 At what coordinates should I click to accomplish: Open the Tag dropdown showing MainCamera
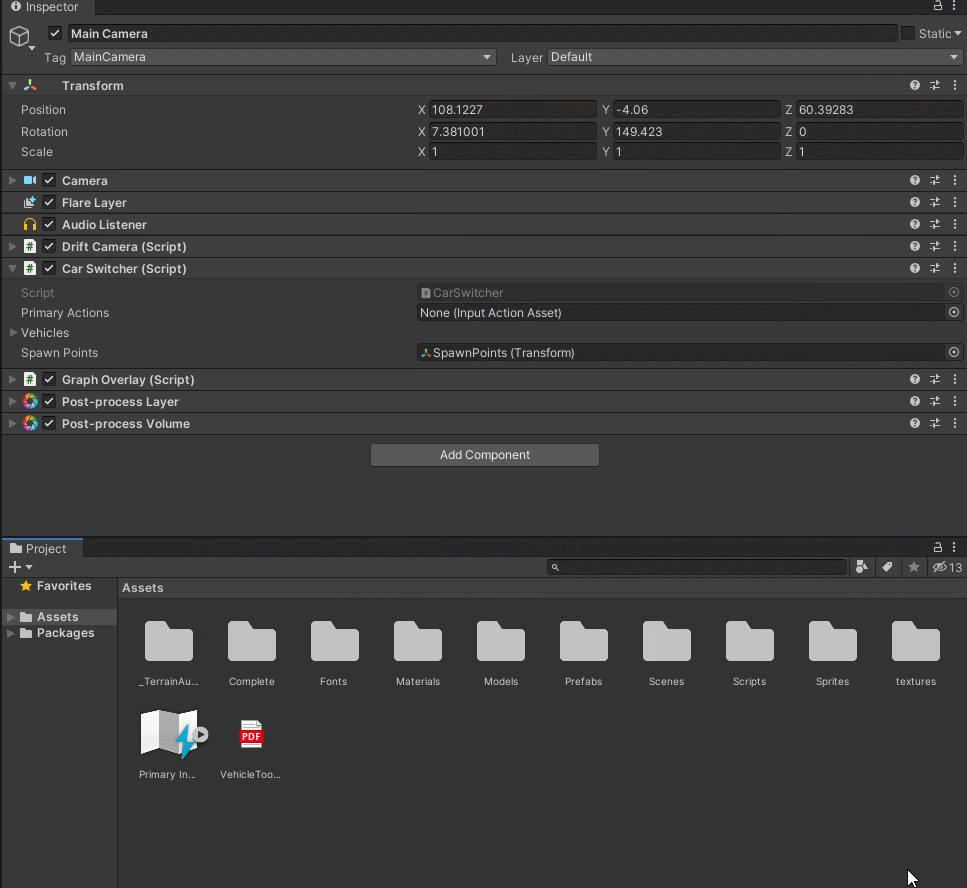(x=283, y=58)
